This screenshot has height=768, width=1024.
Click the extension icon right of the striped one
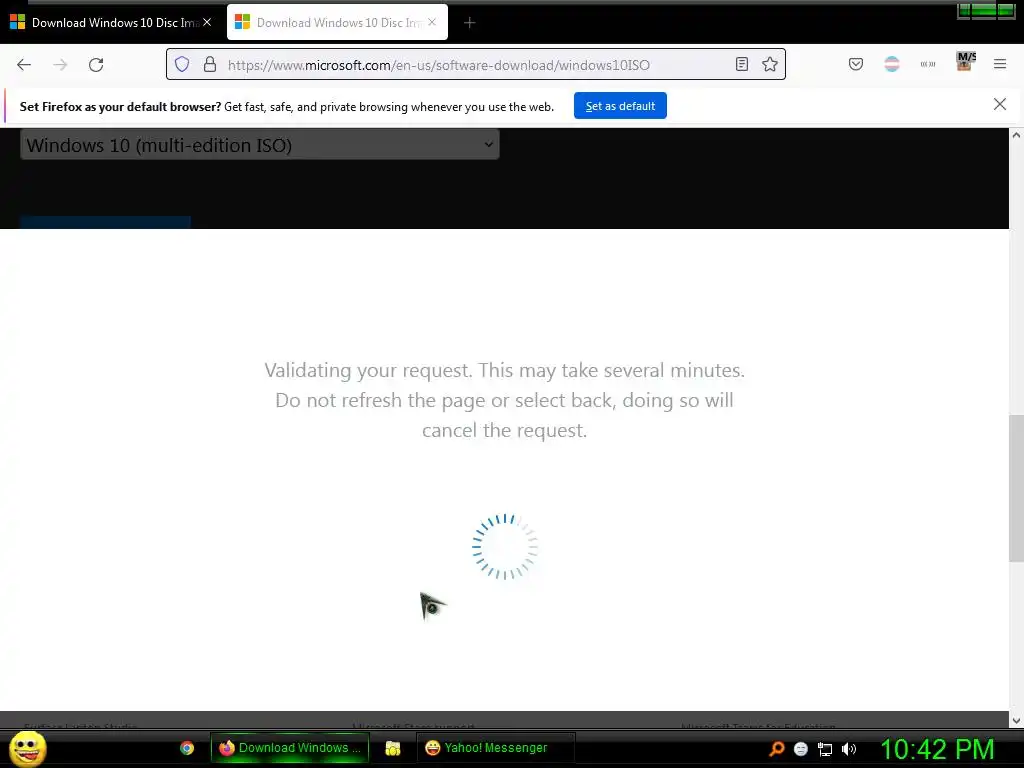click(x=928, y=64)
